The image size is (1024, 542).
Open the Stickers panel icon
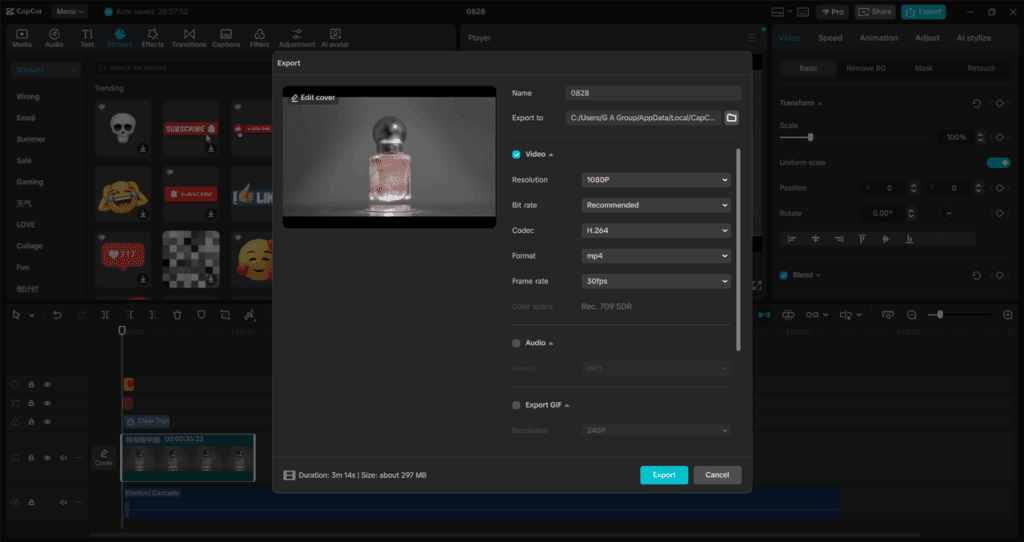point(119,35)
